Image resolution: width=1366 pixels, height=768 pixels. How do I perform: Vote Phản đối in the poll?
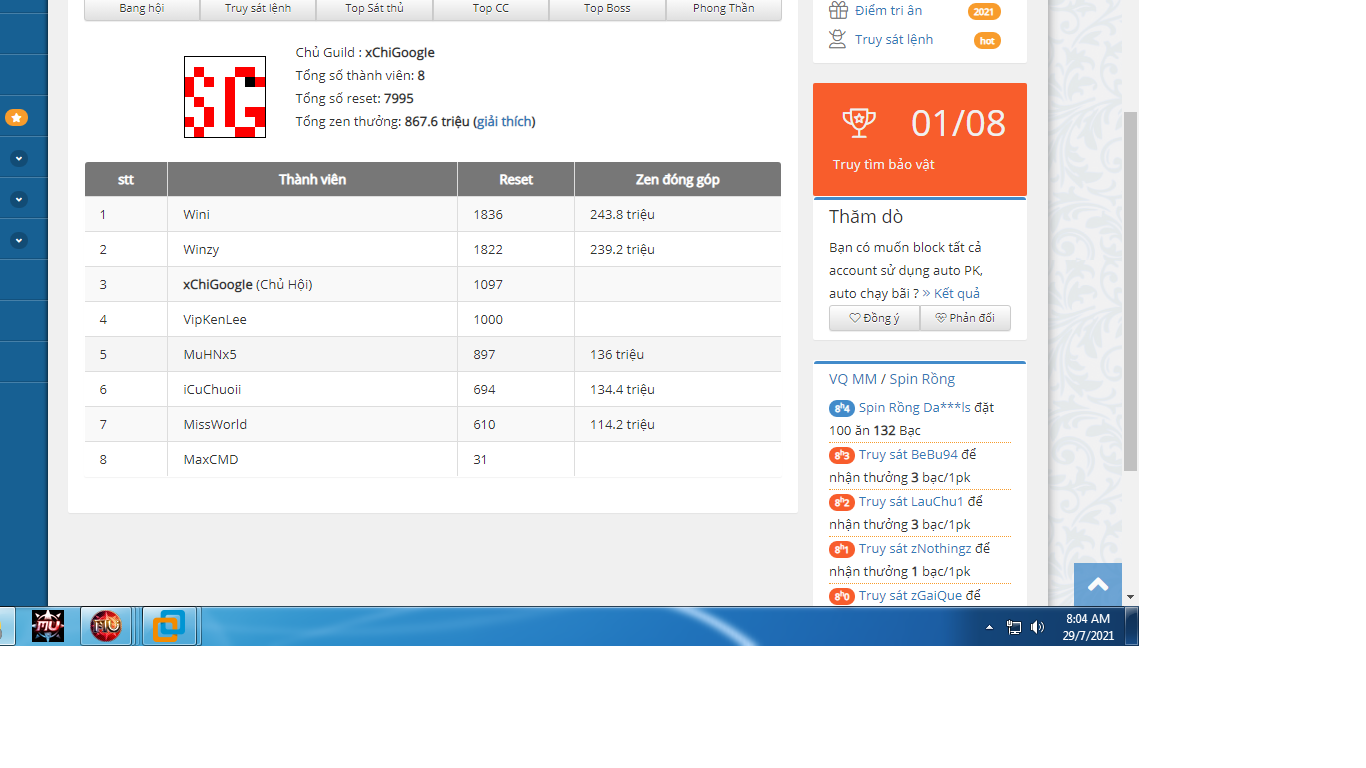point(965,318)
